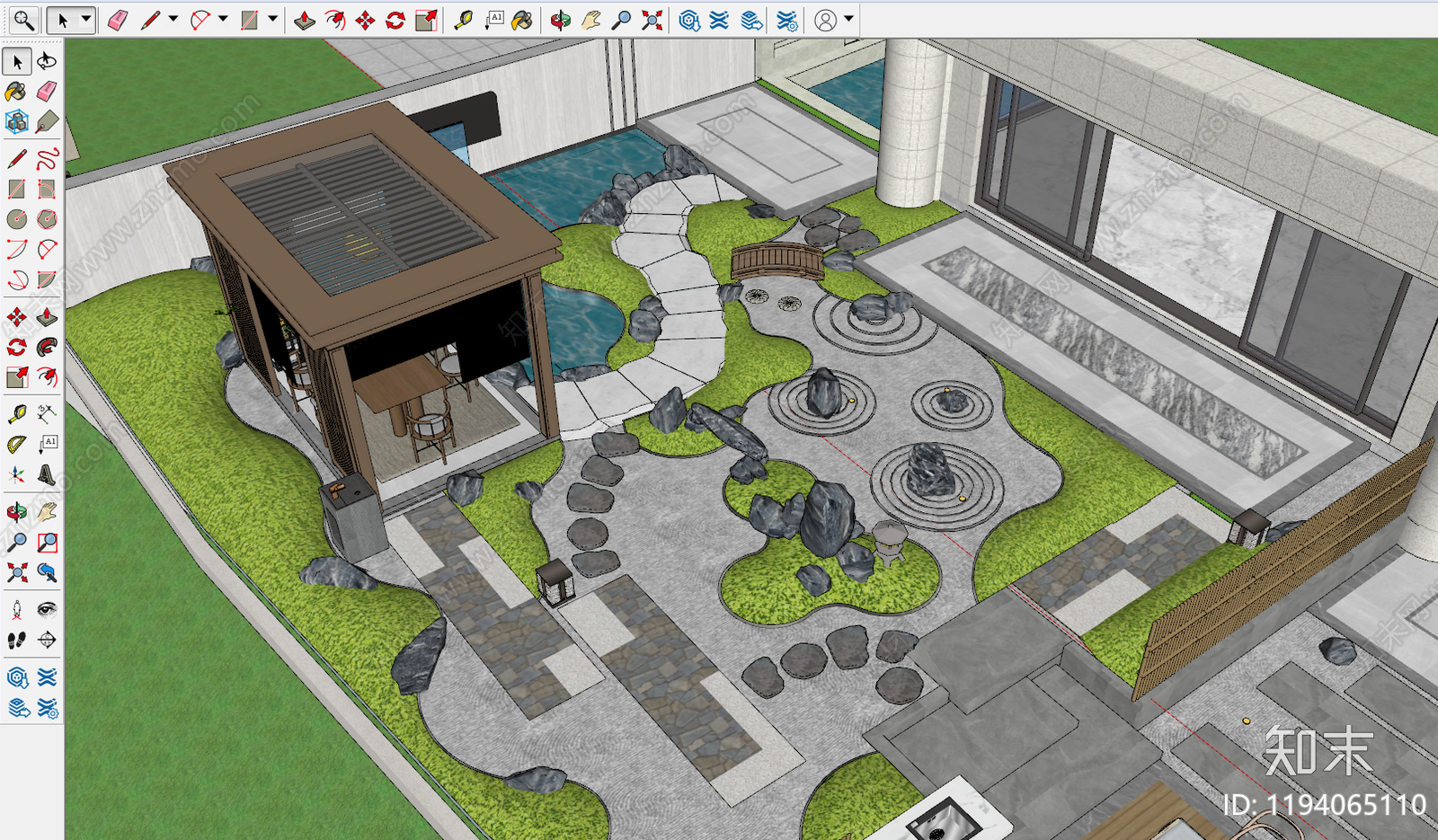Pick the pencil Line tool in the vertical tool set
Image resolution: width=1438 pixels, height=840 pixels.
point(16,159)
